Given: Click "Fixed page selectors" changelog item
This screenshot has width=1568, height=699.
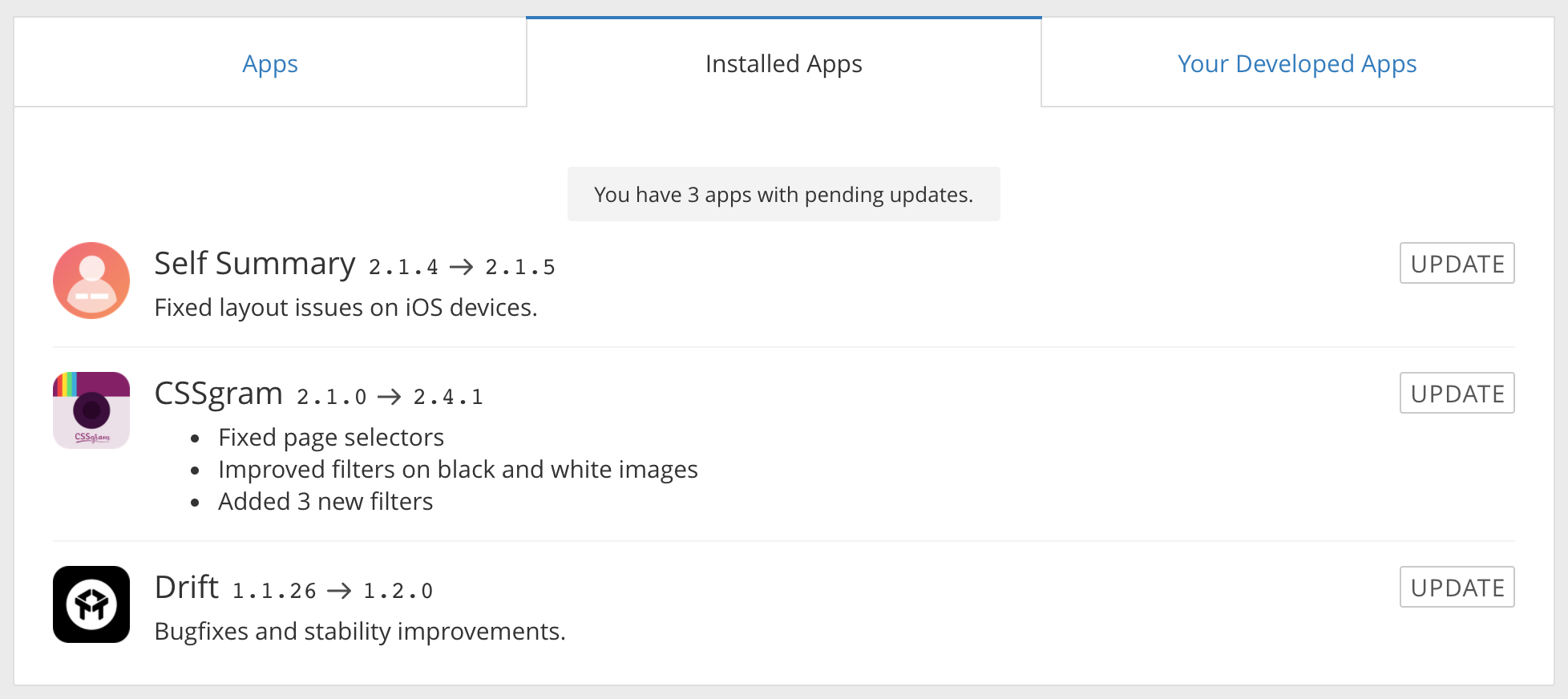Looking at the screenshot, I should coord(331,437).
